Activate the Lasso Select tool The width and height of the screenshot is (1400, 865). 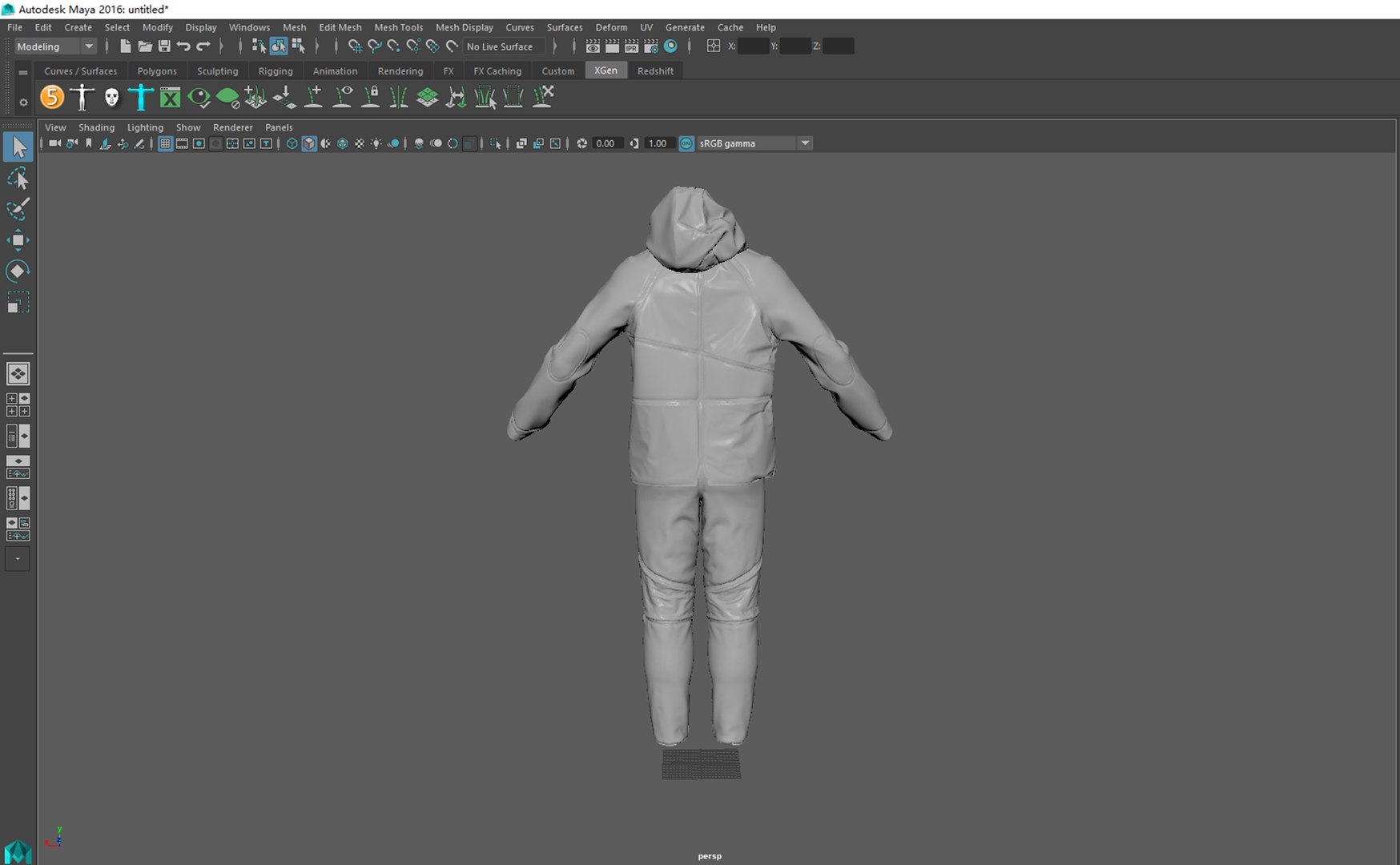(18, 178)
